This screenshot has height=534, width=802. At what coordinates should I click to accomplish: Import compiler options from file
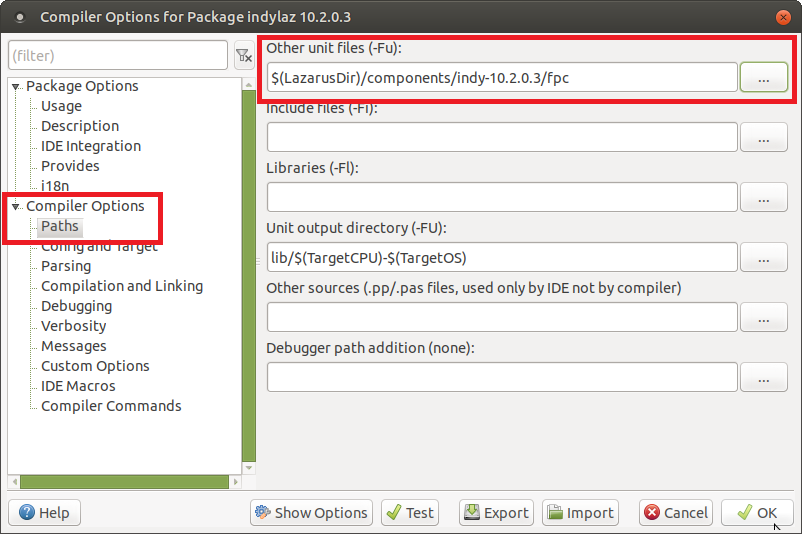(581, 513)
